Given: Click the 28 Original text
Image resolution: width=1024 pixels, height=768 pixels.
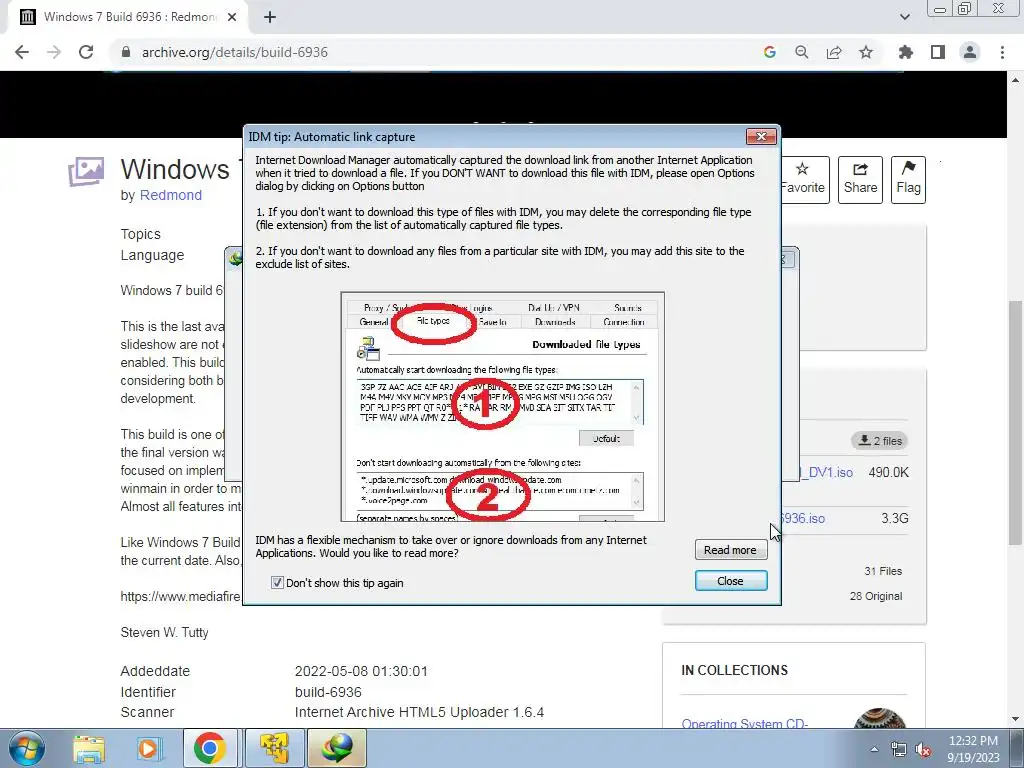Looking at the screenshot, I should click(x=876, y=596).
